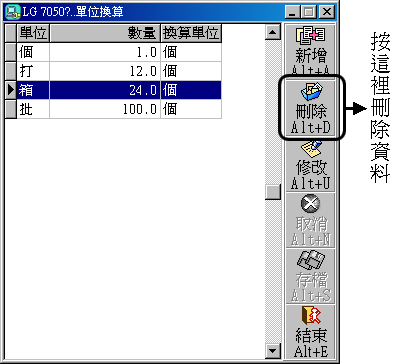Click the 數量 column header

pyautogui.click(x=105, y=33)
